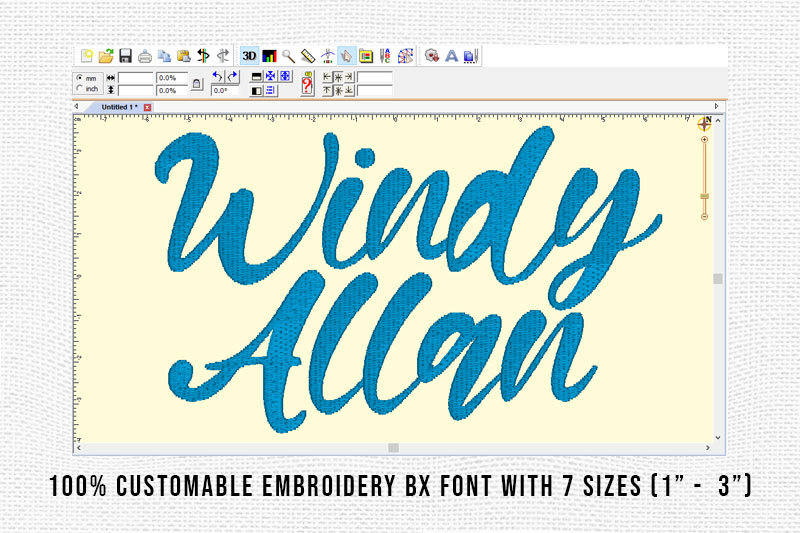The height and width of the screenshot is (533, 800).
Task: Close the Untitled 1 tab
Action: point(147,107)
